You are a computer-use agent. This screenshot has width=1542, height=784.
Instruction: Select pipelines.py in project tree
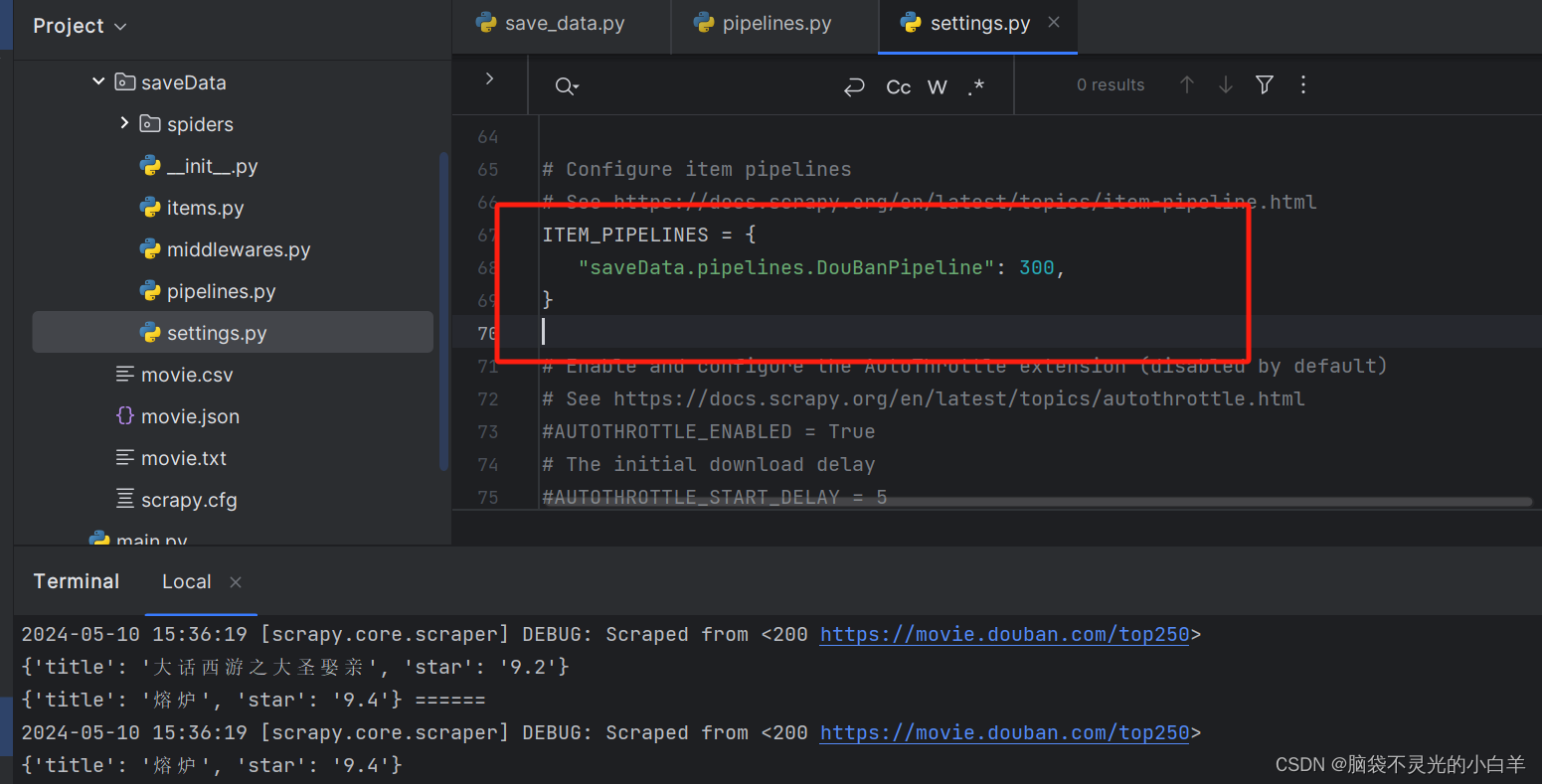tap(221, 291)
